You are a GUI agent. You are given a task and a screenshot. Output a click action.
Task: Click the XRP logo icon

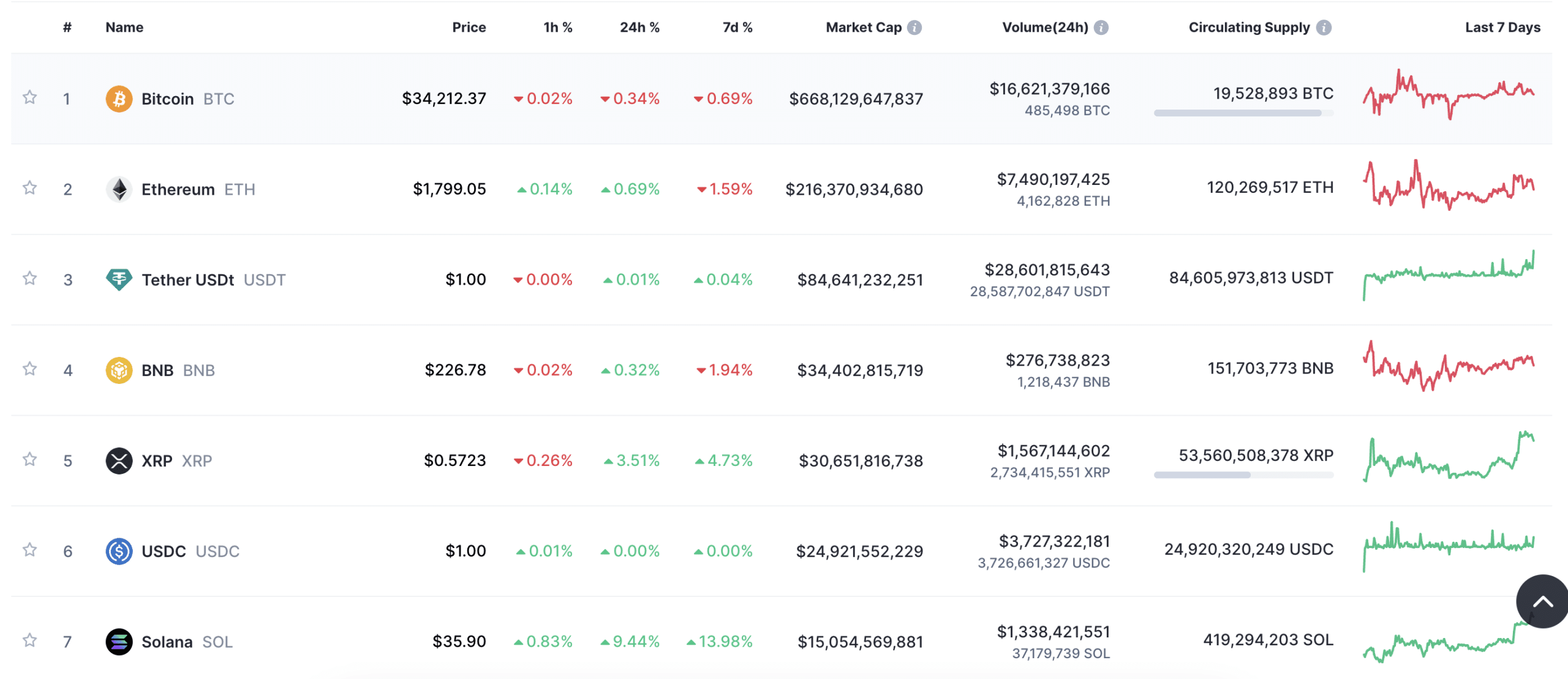tap(119, 461)
